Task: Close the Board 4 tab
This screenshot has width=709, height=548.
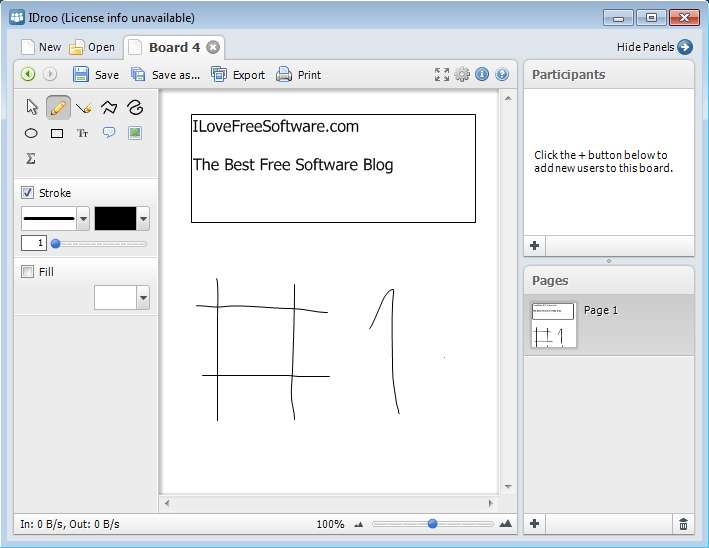Action: (x=213, y=47)
